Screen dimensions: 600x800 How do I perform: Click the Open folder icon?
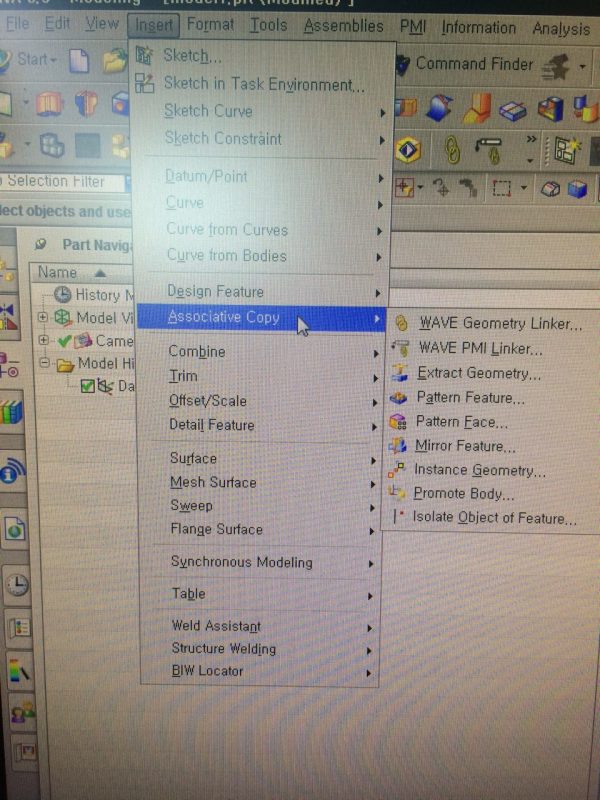115,61
